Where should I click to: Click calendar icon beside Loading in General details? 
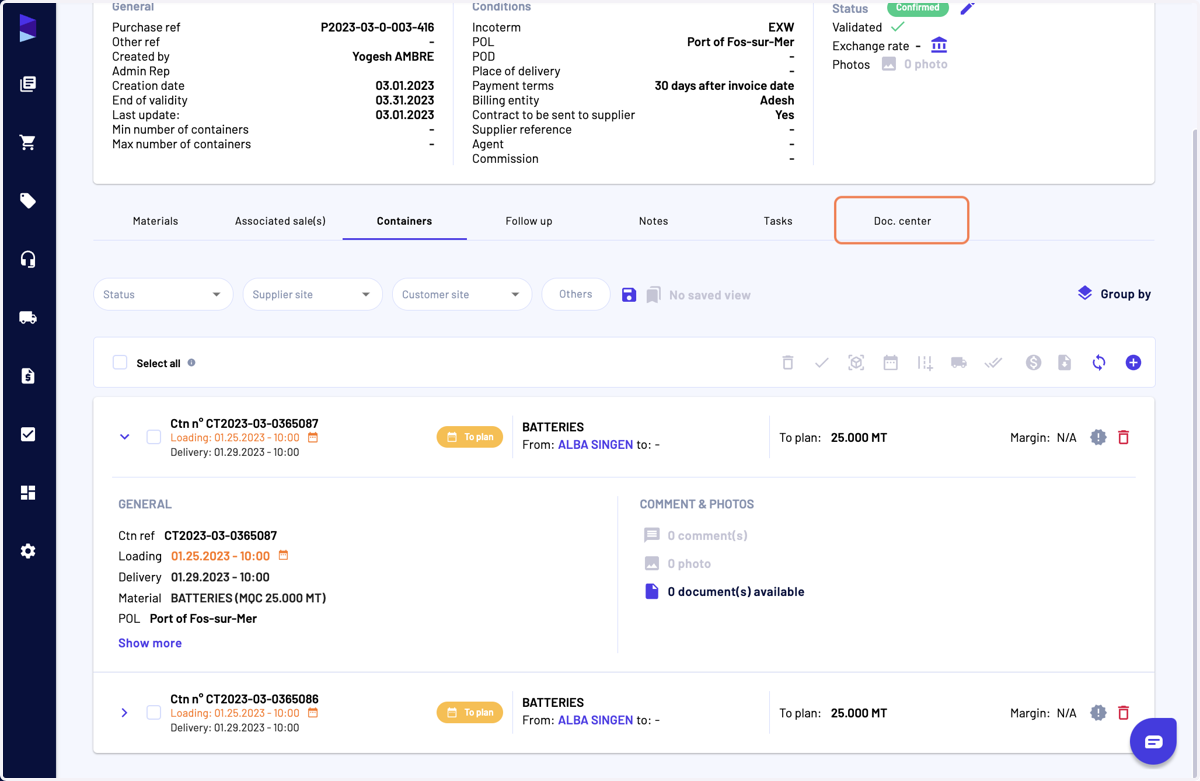click(x=283, y=555)
